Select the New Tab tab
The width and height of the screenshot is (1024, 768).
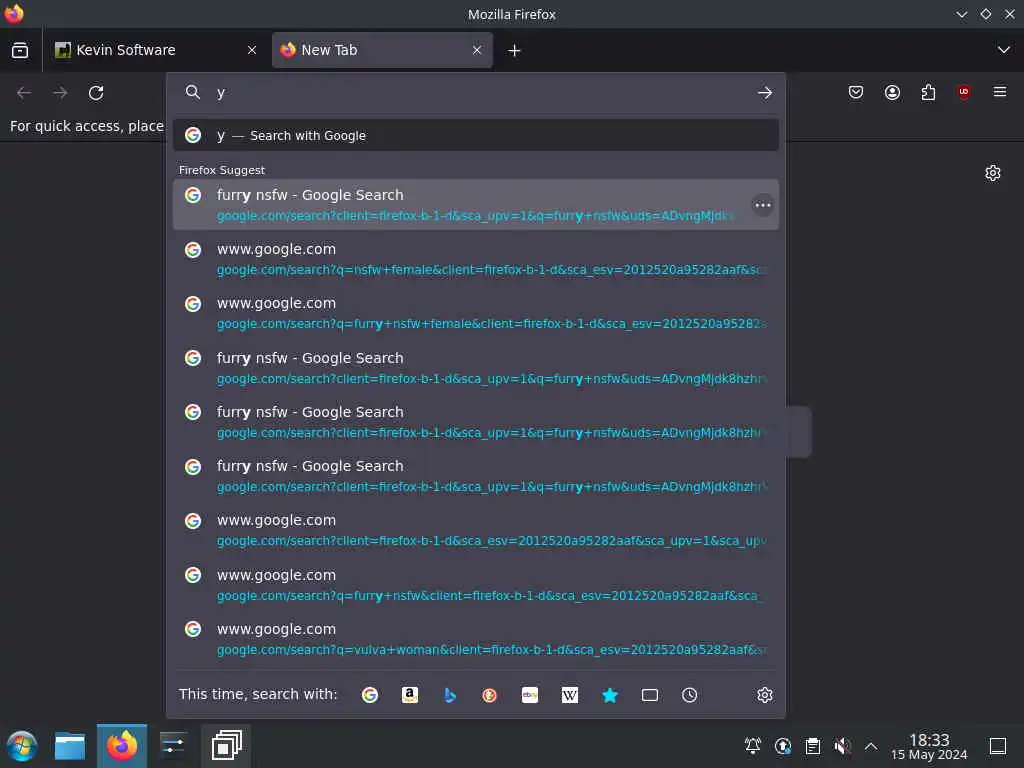pyautogui.click(x=382, y=50)
